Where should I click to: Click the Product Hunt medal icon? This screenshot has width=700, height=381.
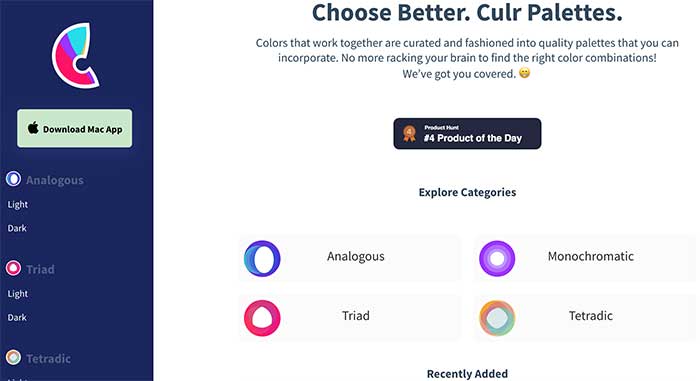409,134
